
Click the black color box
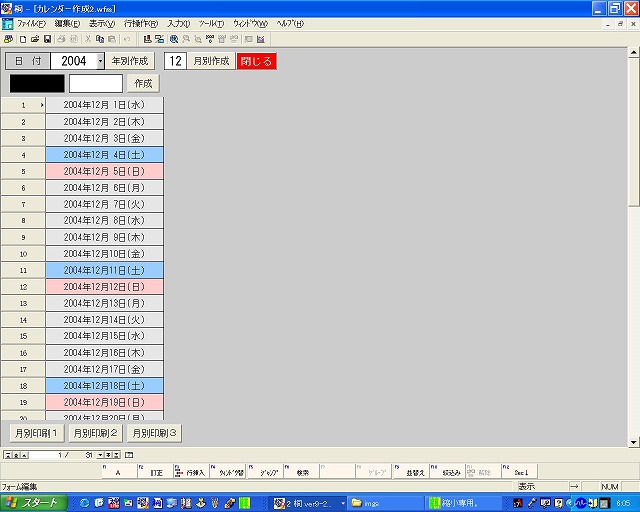(37, 83)
